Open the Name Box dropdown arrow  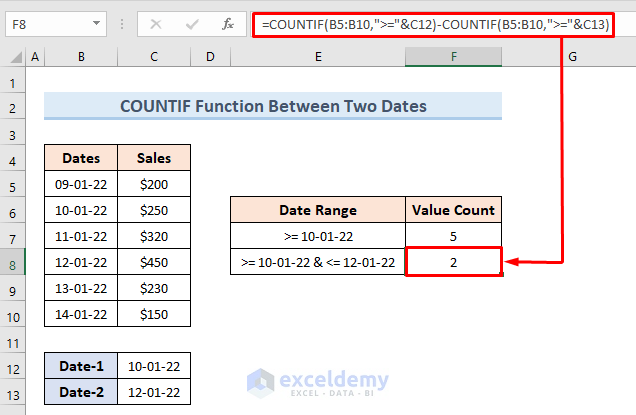95,24
